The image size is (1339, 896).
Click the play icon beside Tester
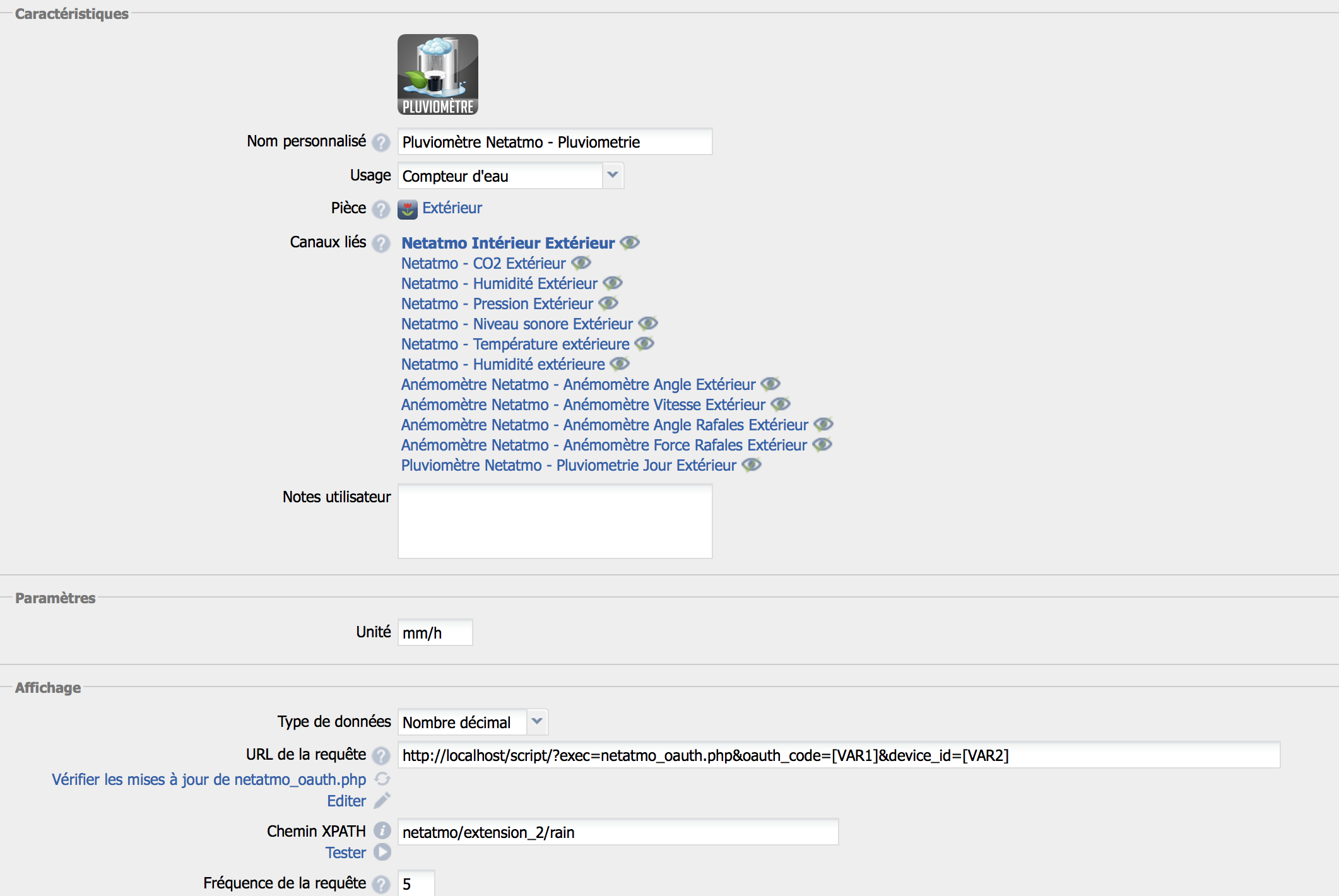tap(382, 852)
